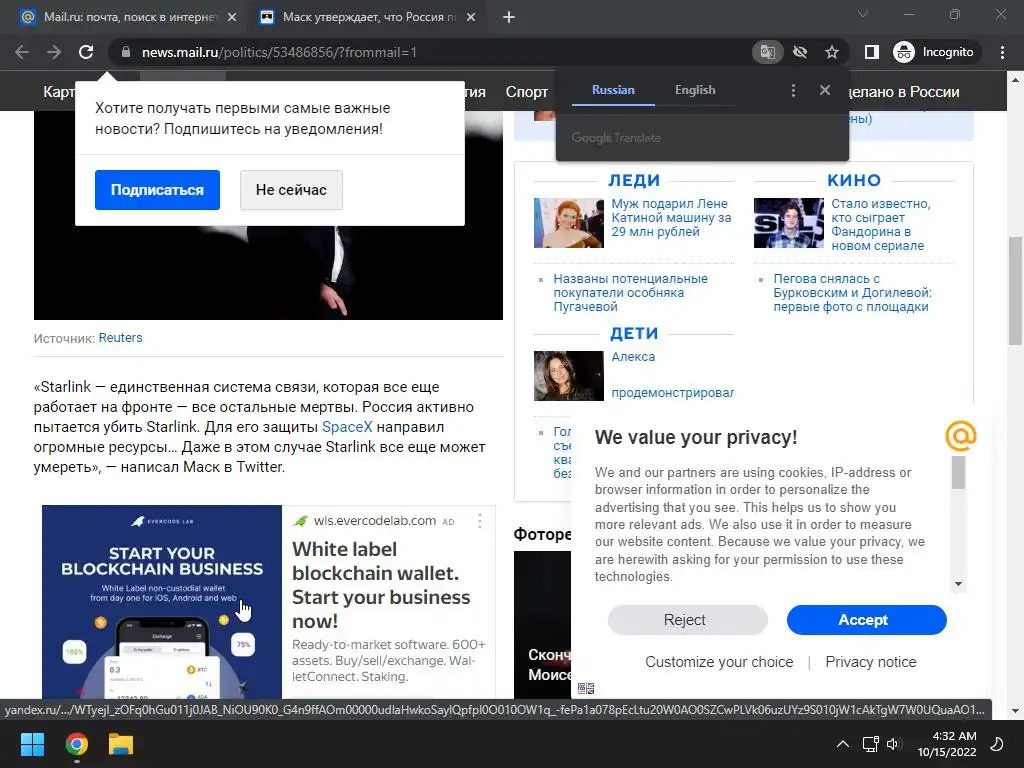Click the third-party cookies blocked eye icon

pos(800,52)
